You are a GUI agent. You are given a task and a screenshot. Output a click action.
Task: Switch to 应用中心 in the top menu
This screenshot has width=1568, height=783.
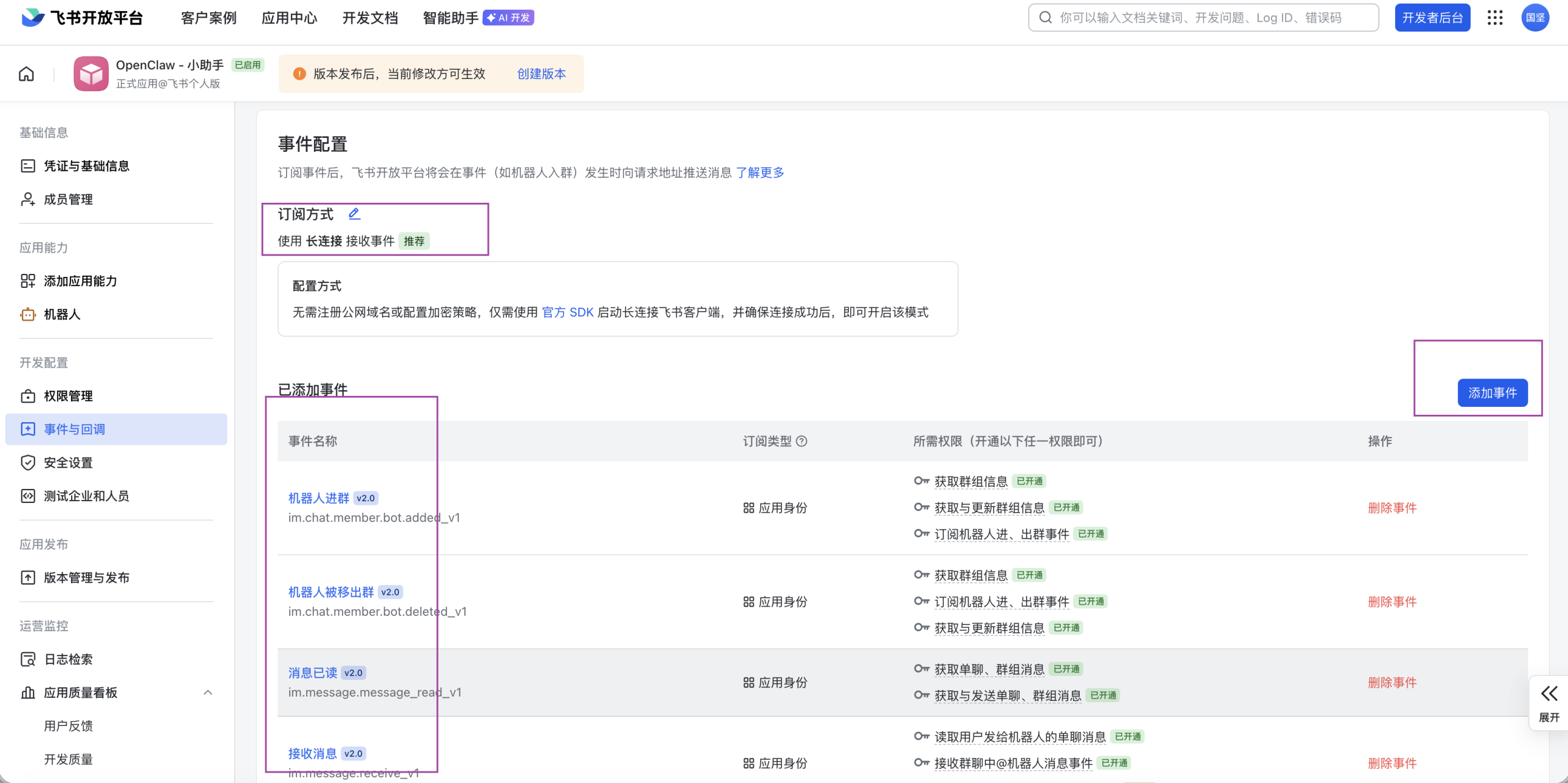289,18
